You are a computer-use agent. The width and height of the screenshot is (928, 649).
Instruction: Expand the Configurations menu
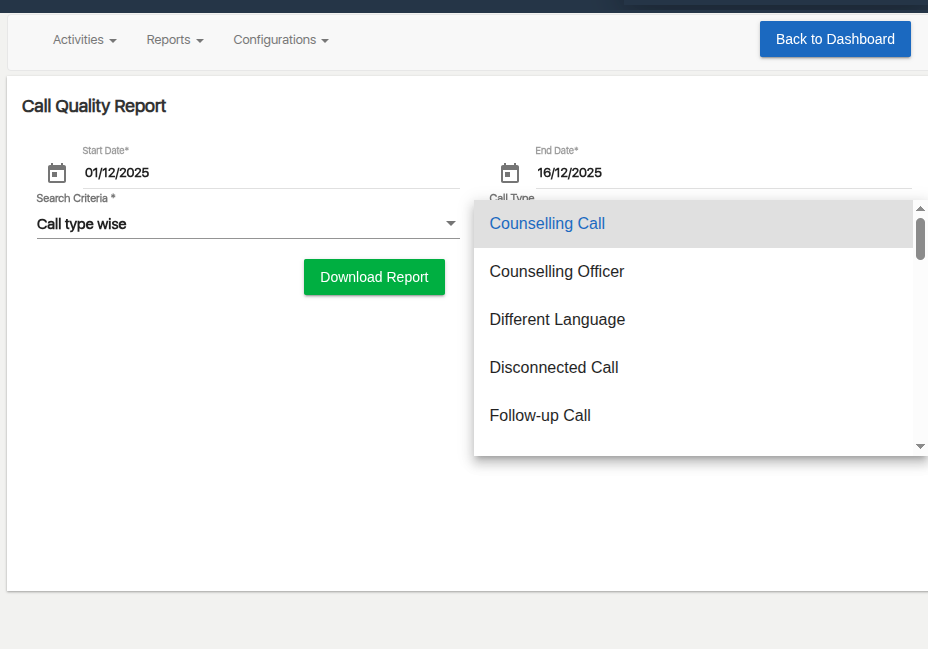click(x=280, y=40)
